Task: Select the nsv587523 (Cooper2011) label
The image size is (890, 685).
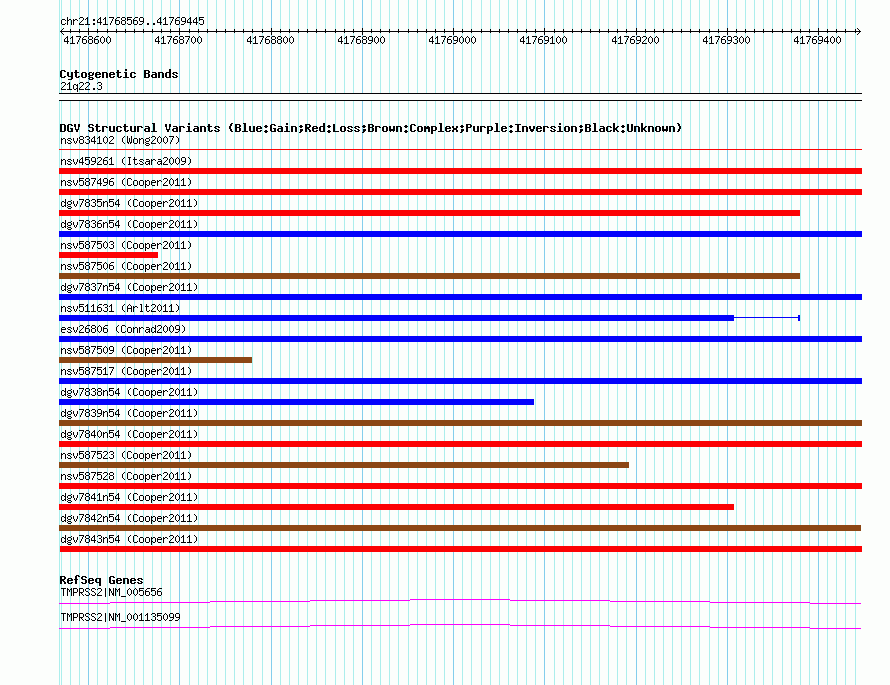Action: tap(126, 455)
